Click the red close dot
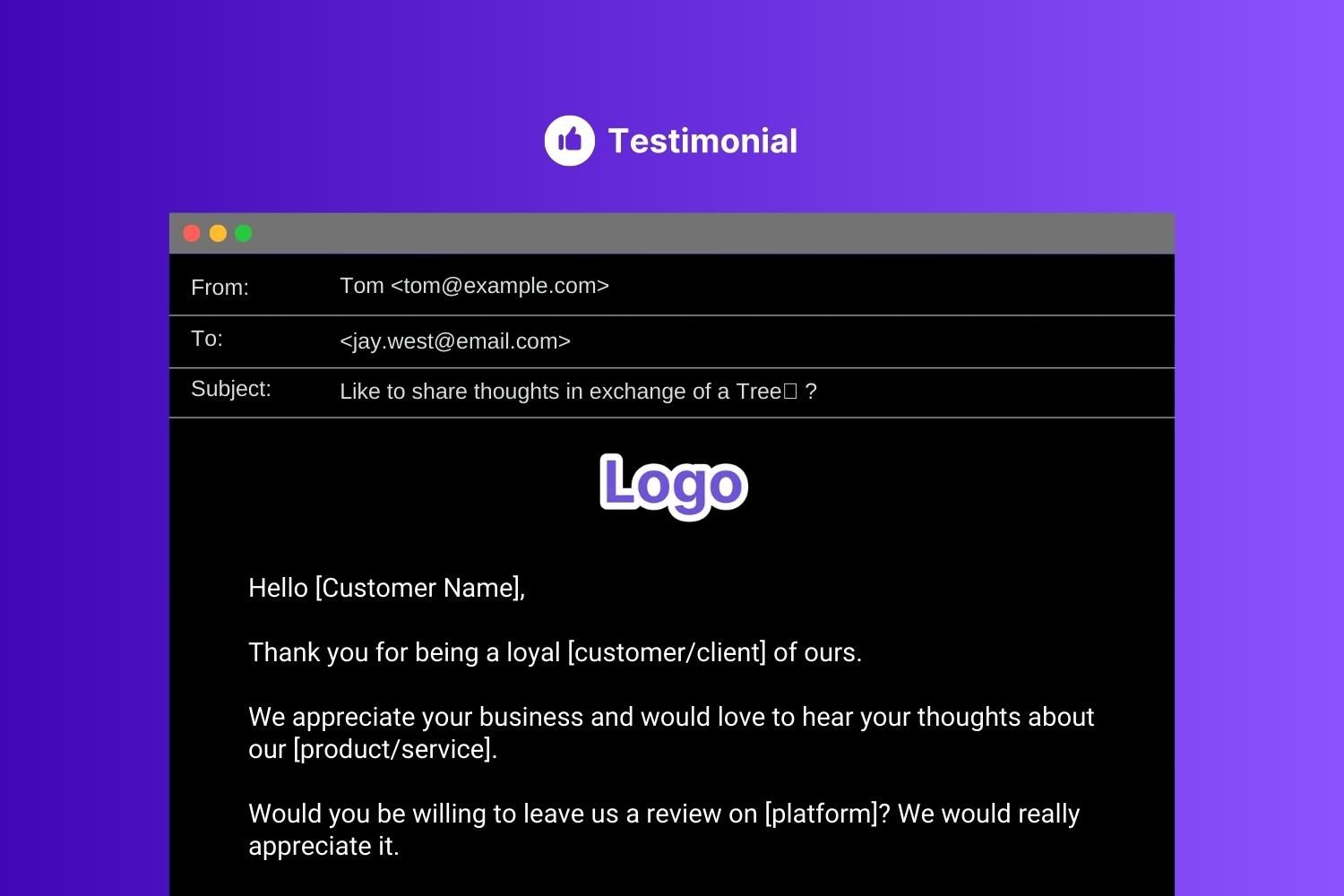This screenshot has width=1344, height=896. click(192, 234)
